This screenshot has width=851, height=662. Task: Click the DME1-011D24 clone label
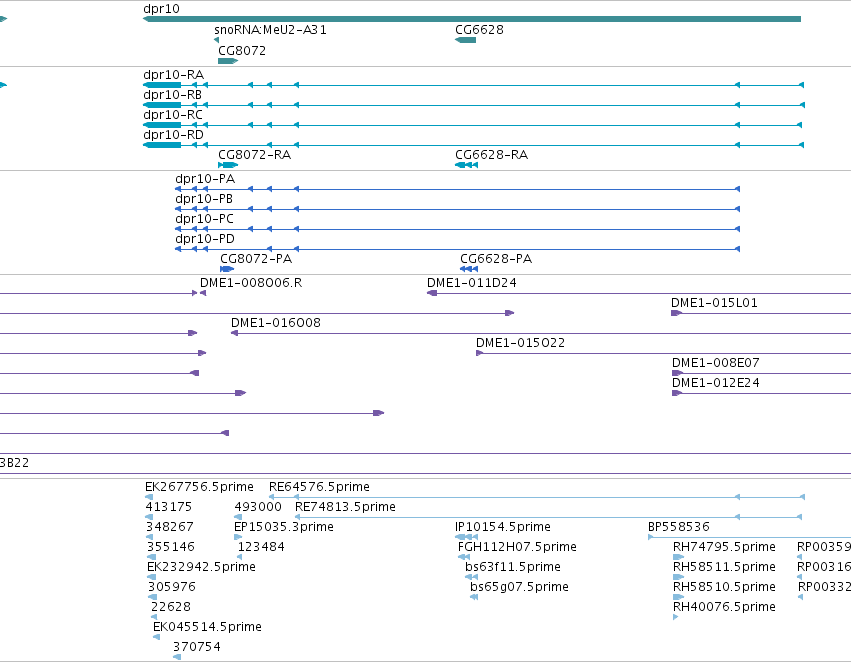pyautogui.click(x=472, y=283)
